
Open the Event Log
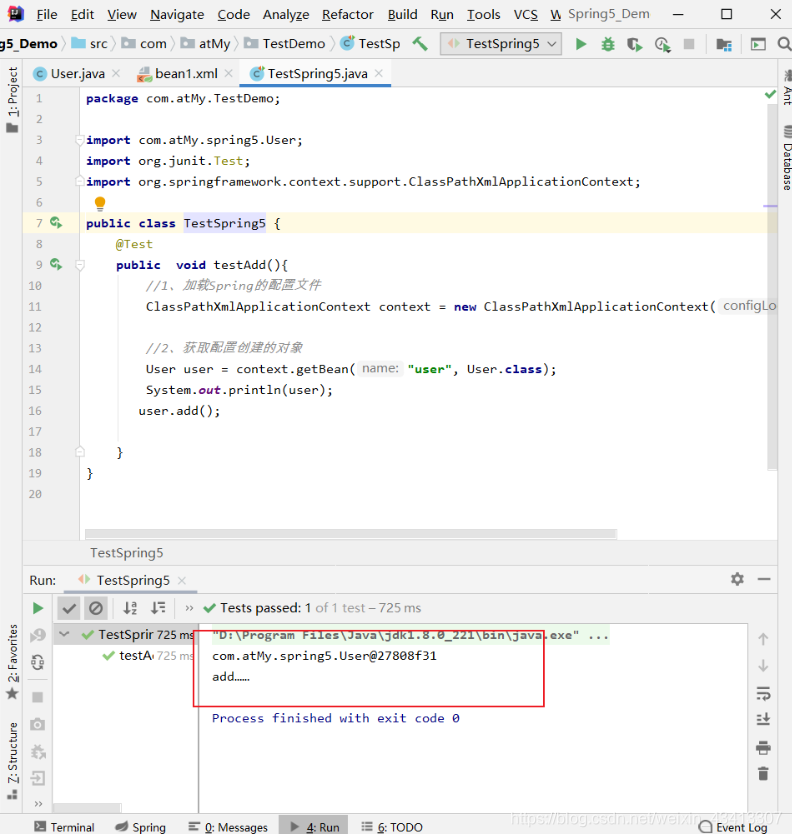[733, 827]
